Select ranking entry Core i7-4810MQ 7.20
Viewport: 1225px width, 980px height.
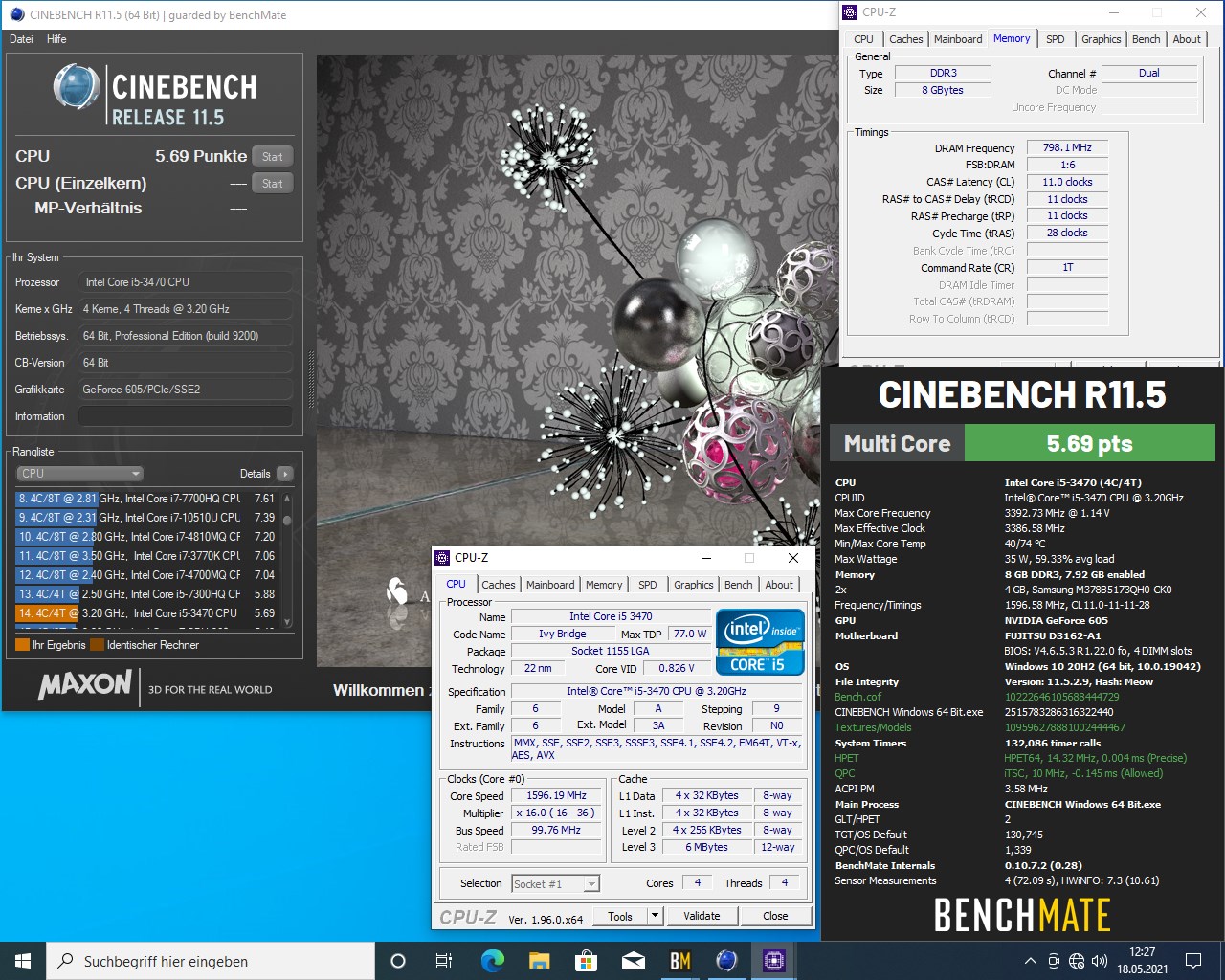click(146, 537)
